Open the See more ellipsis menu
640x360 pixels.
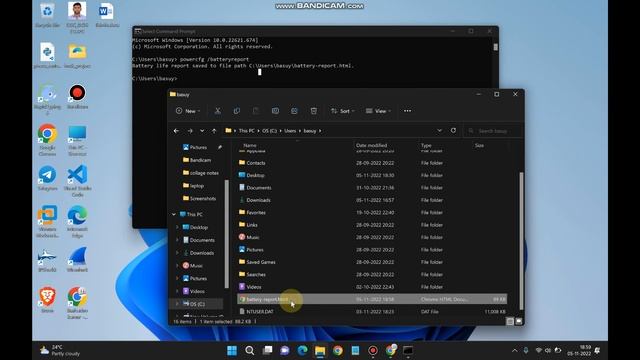pos(407,111)
